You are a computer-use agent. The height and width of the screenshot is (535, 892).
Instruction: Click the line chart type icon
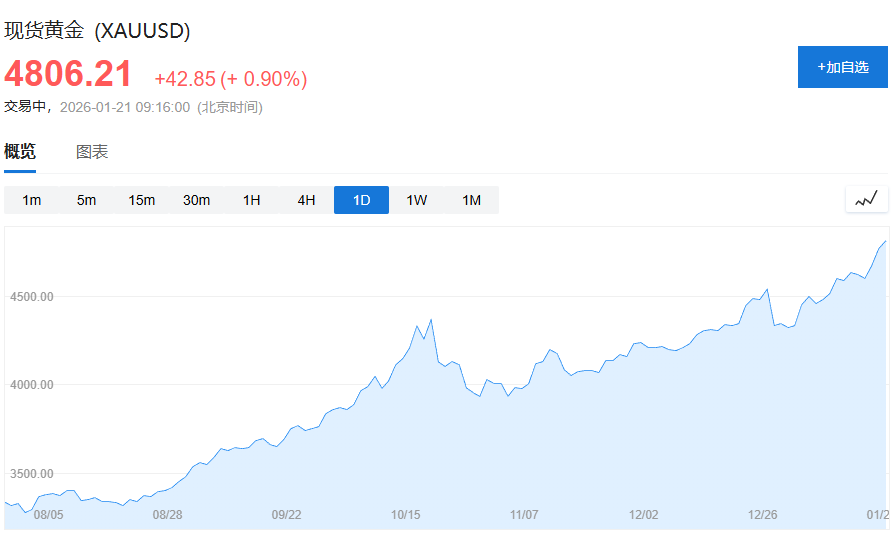pyautogui.click(x=866, y=199)
